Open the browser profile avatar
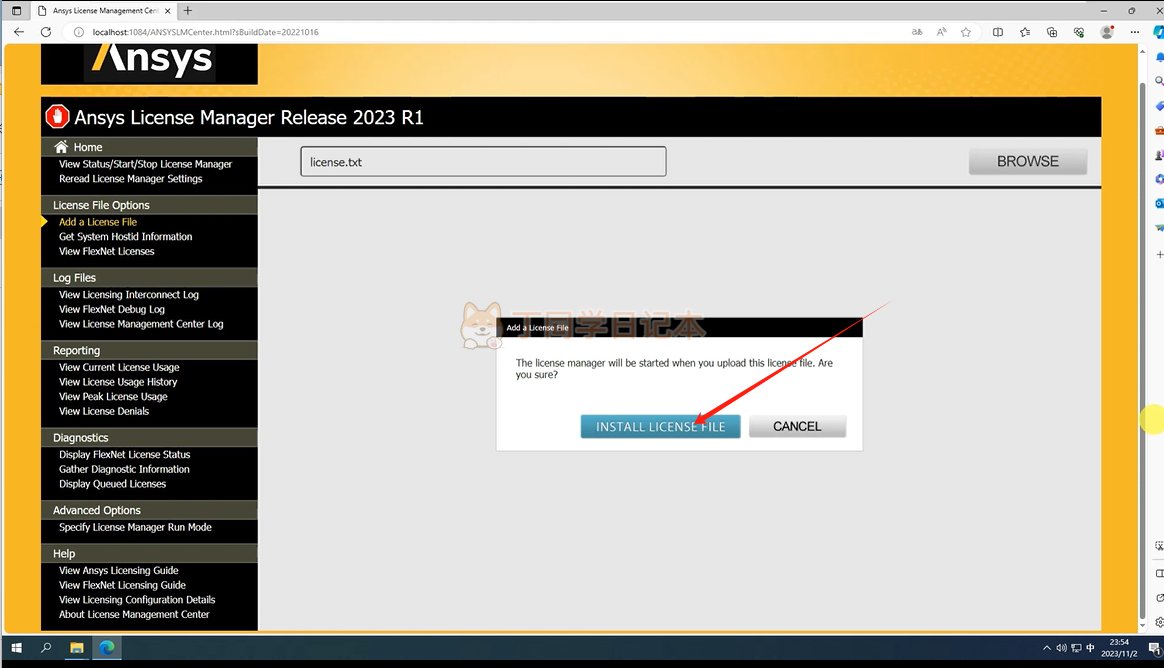The image size is (1164, 668). tap(1107, 32)
